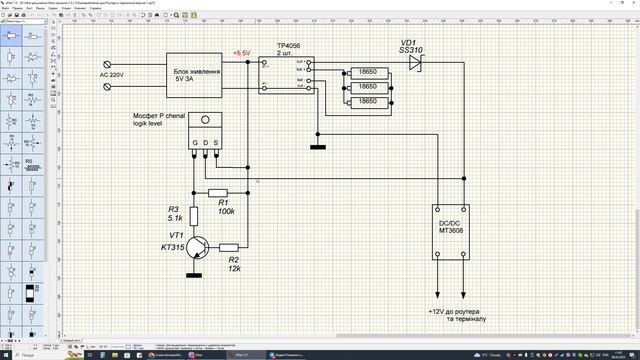Screen dimensions: 640x360
Task: Click the Redo toolbar icon
Action: coord(39,15)
